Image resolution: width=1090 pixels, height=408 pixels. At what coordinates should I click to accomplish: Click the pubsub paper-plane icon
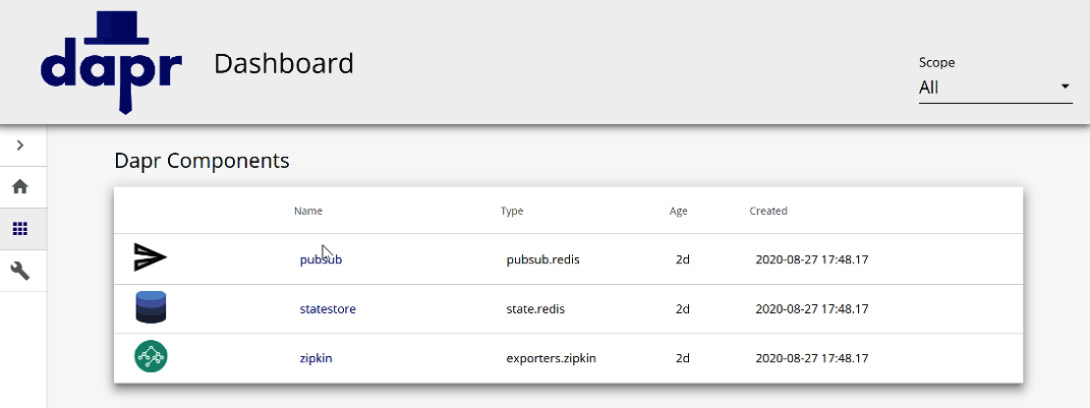coord(150,258)
